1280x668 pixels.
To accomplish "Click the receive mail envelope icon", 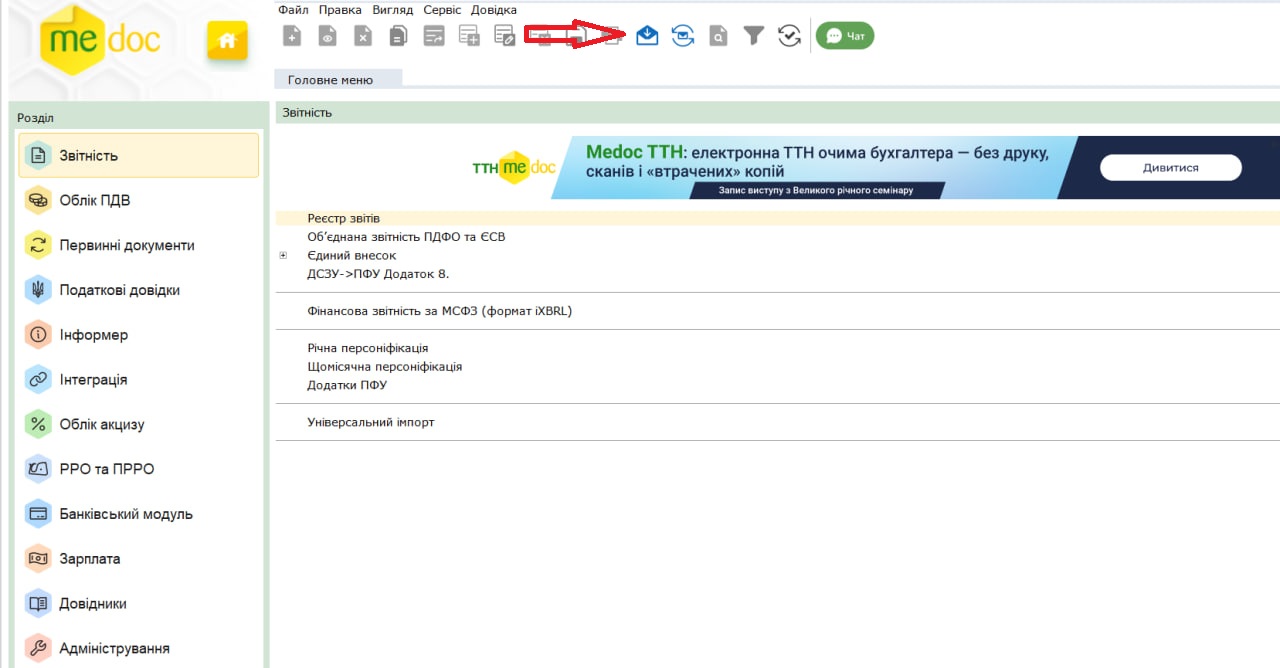I will pos(647,36).
